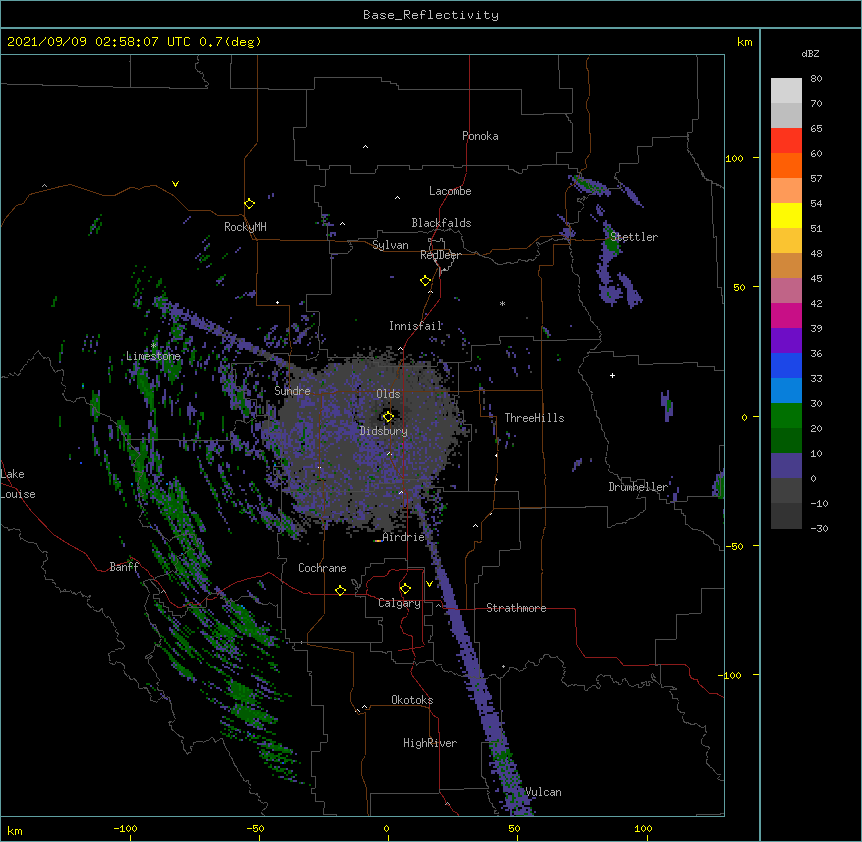Click the Banff town label
This screenshot has height=842, width=862.
pyautogui.click(x=124, y=567)
